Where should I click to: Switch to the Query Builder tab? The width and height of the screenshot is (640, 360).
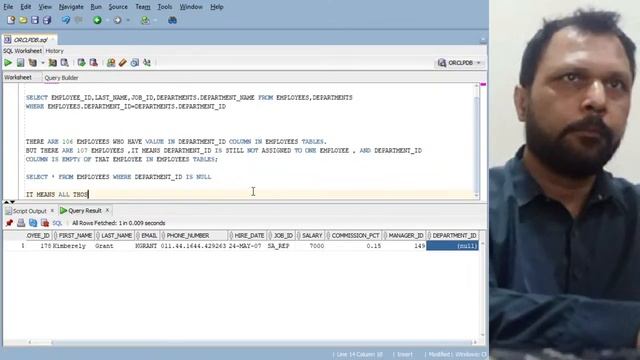(61, 78)
